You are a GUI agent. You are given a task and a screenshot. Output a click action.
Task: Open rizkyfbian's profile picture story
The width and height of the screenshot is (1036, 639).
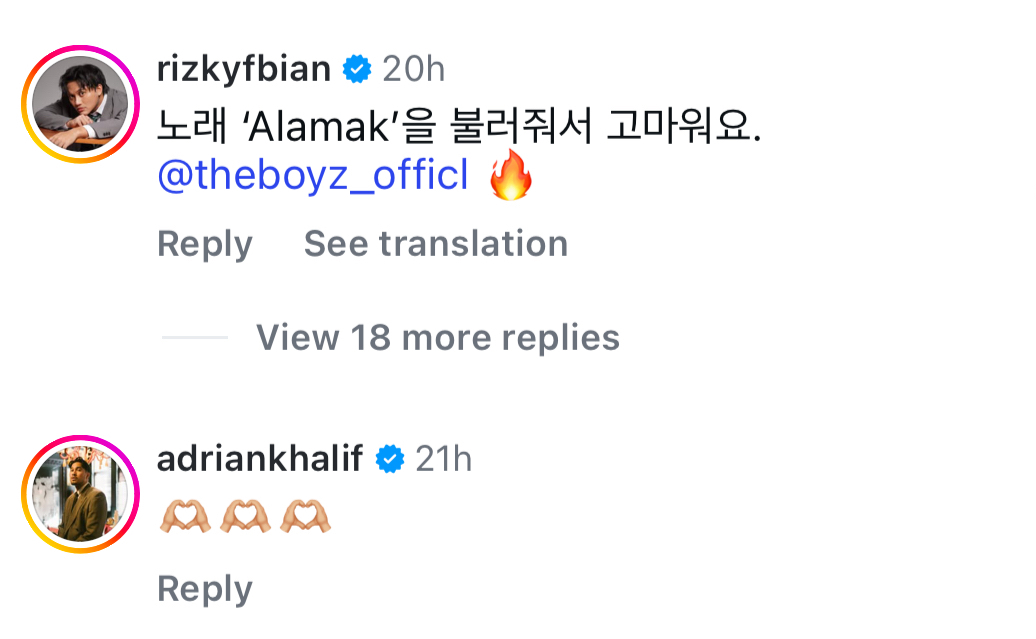[x=81, y=105]
